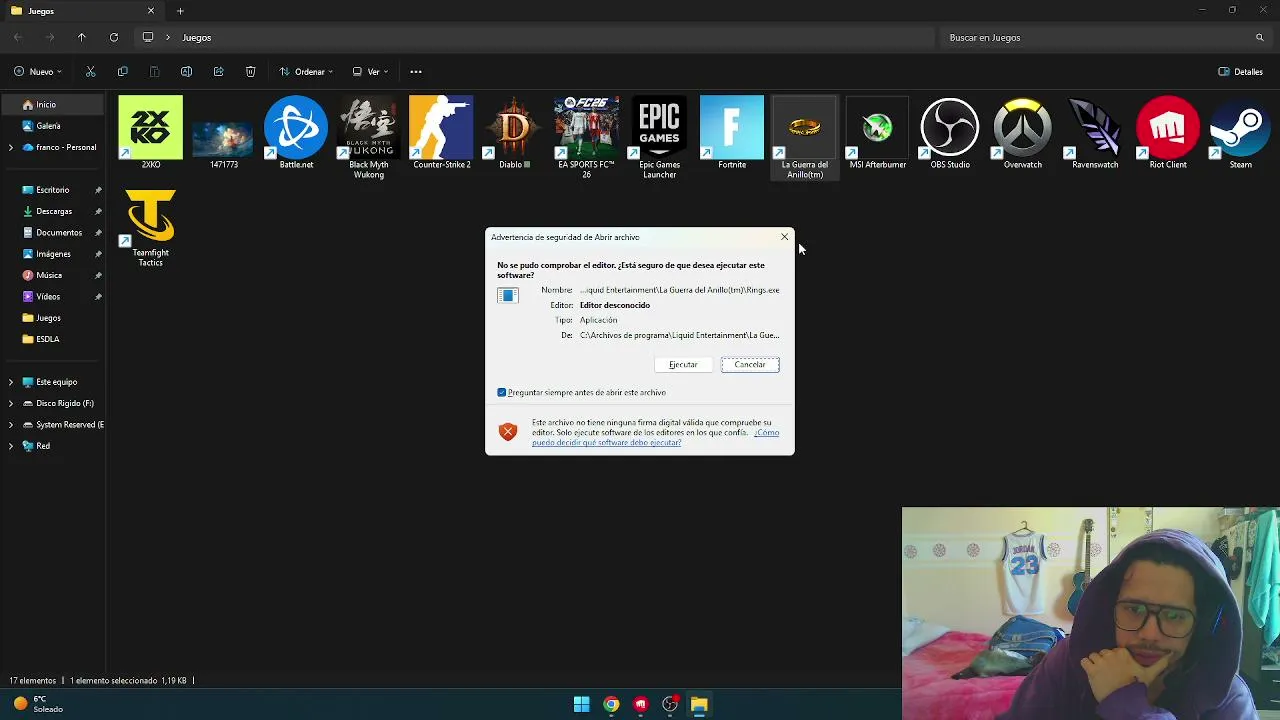The height and width of the screenshot is (720, 1280).
Task: Select the EA SPORTS FC 26 shortcut
Action: tap(587, 137)
